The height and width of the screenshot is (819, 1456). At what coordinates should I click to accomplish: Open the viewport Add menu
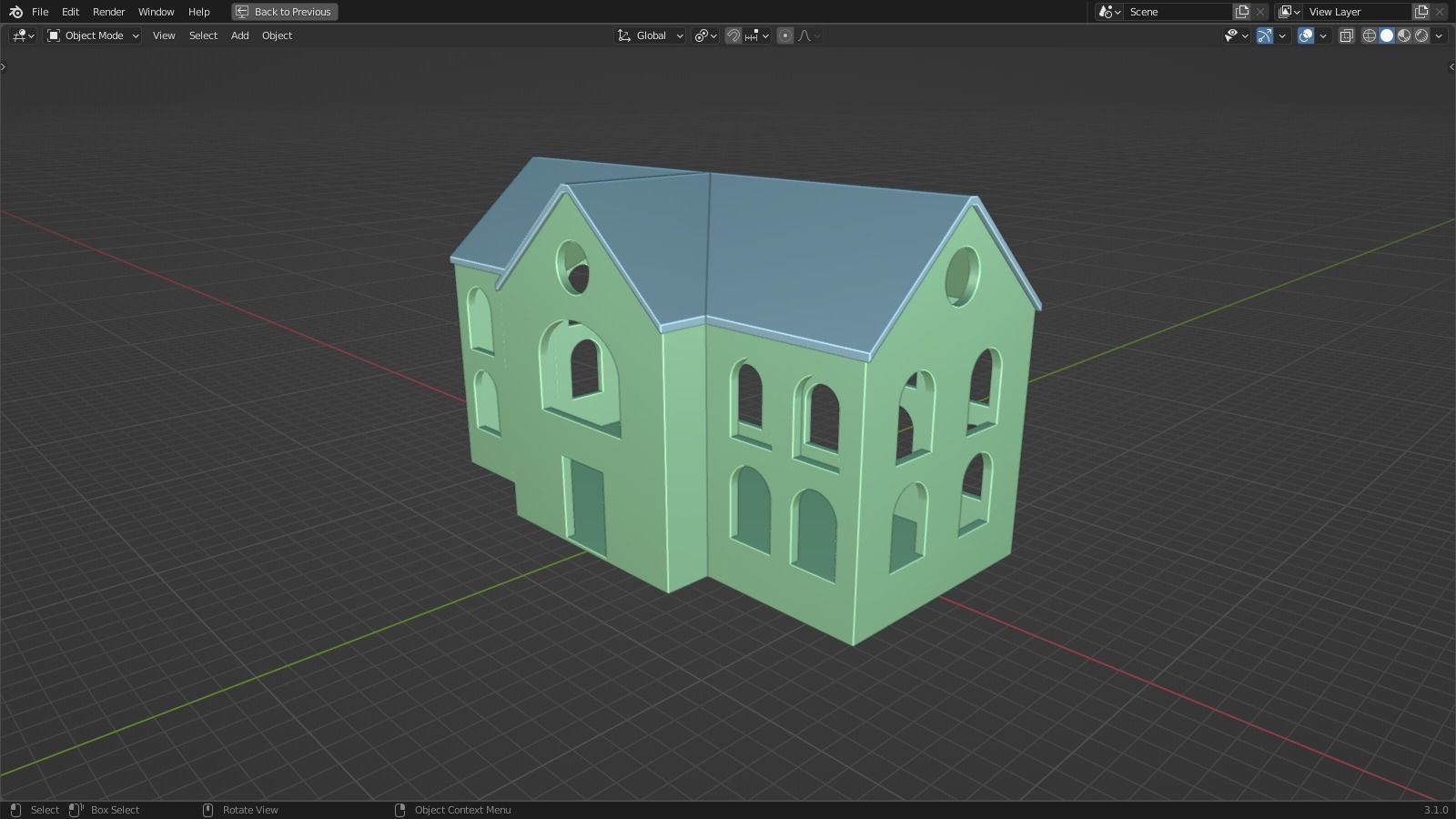[x=239, y=35]
